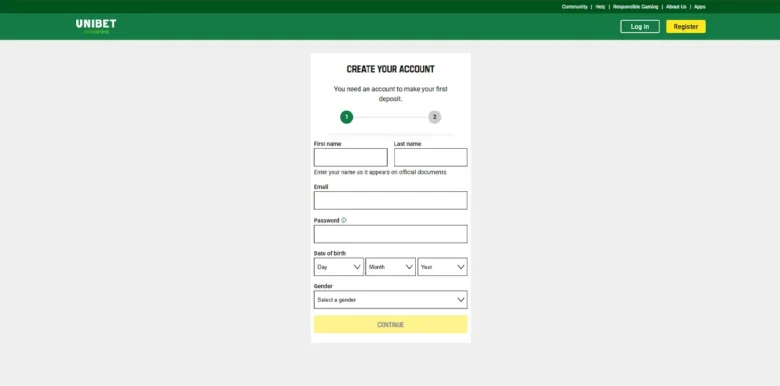Open the Community link
Image resolution: width=780 pixels, height=386 pixels.
click(575, 7)
